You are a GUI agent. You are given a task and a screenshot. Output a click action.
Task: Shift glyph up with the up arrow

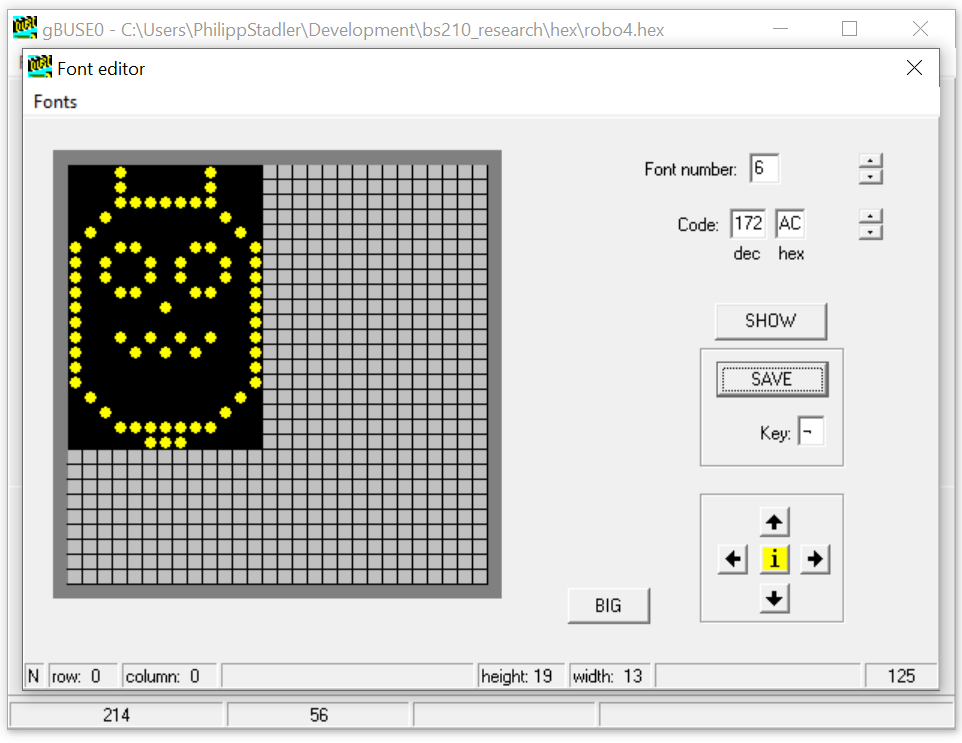click(774, 522)
